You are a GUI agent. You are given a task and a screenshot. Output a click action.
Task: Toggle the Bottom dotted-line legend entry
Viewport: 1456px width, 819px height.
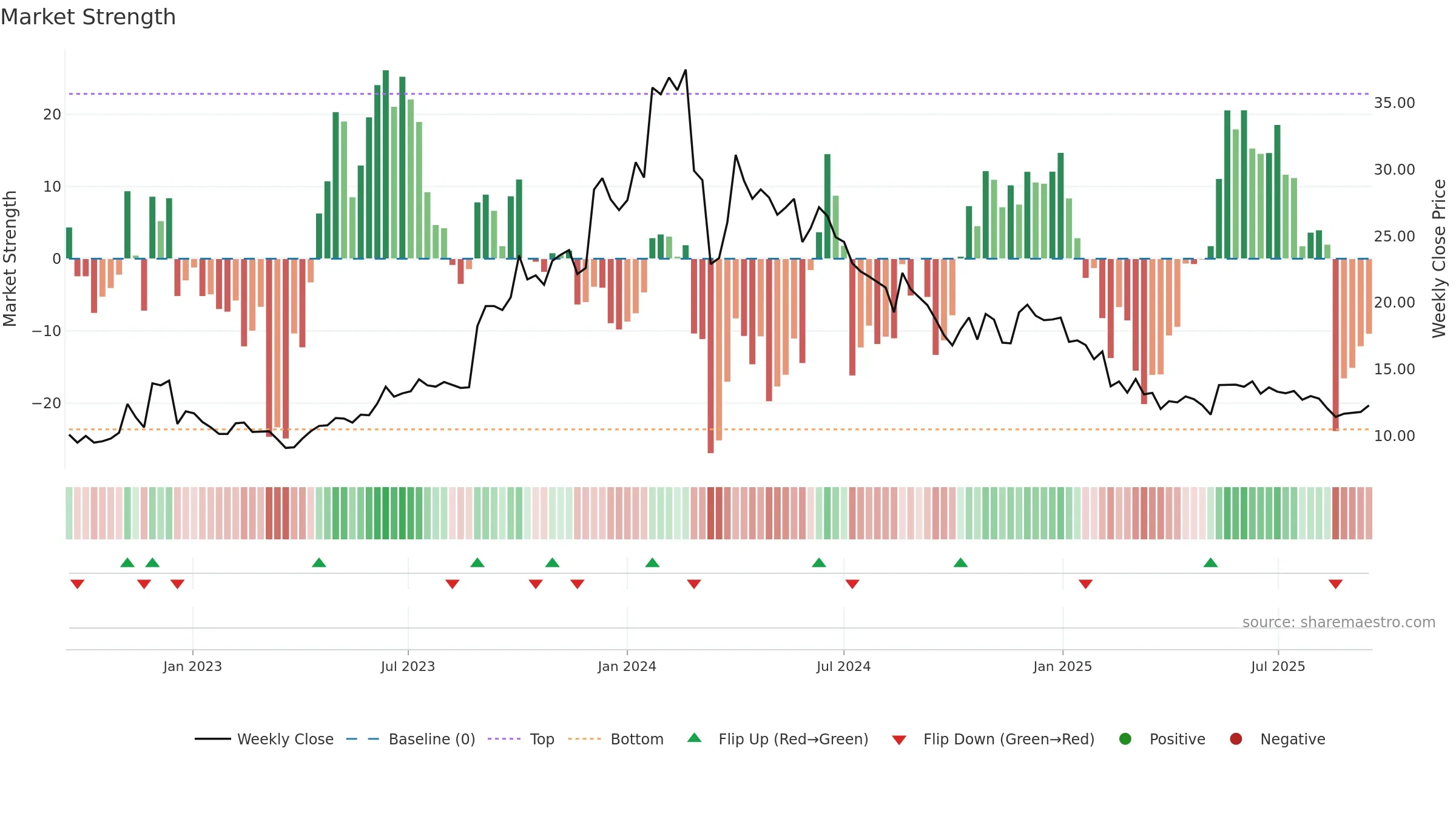click(616, 739)
